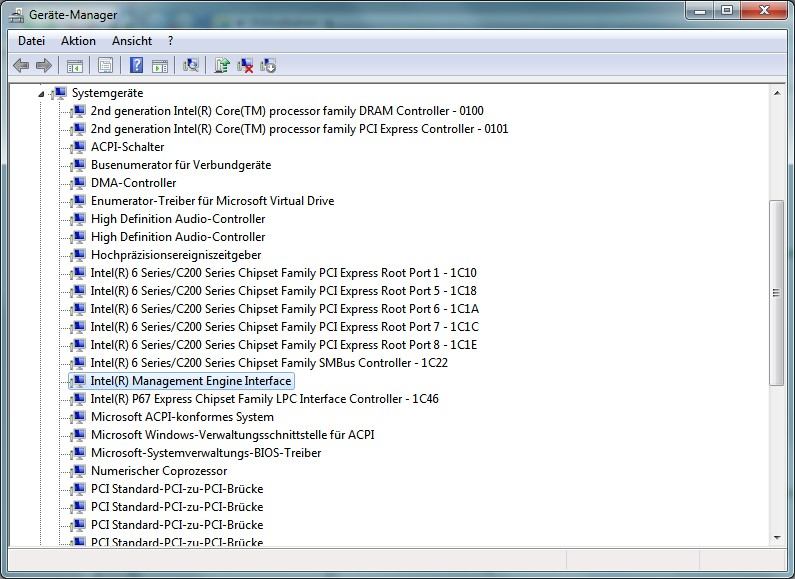Screen dimensions: 795x579
Task: Select Busenumerator für Verbundgeräte entry
Action: point(180,165)
